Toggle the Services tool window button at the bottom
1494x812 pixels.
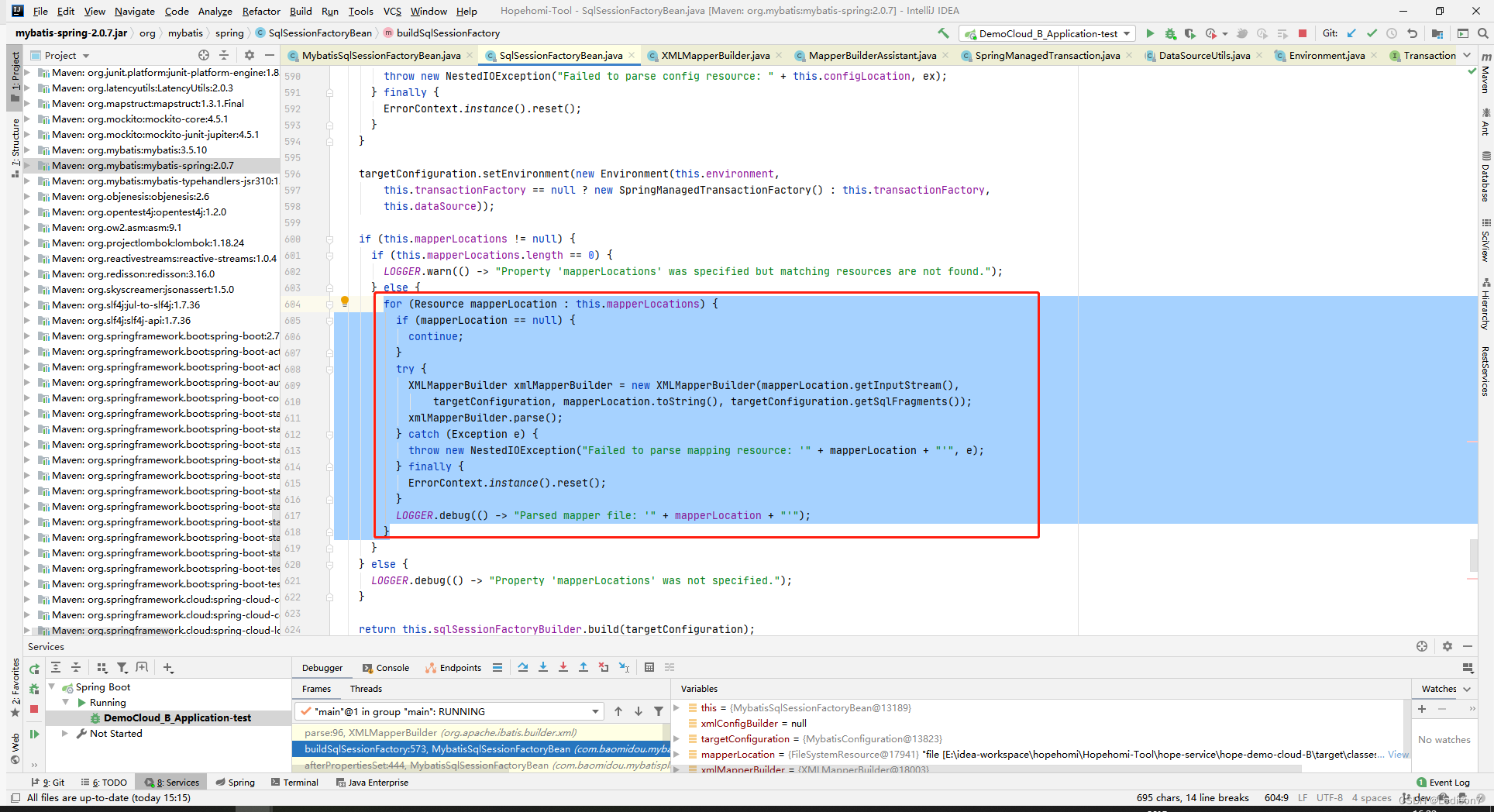(173, 783)
